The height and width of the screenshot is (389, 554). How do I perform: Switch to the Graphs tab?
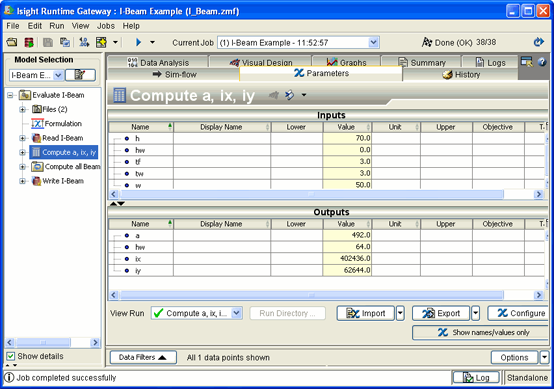point(346,62)
